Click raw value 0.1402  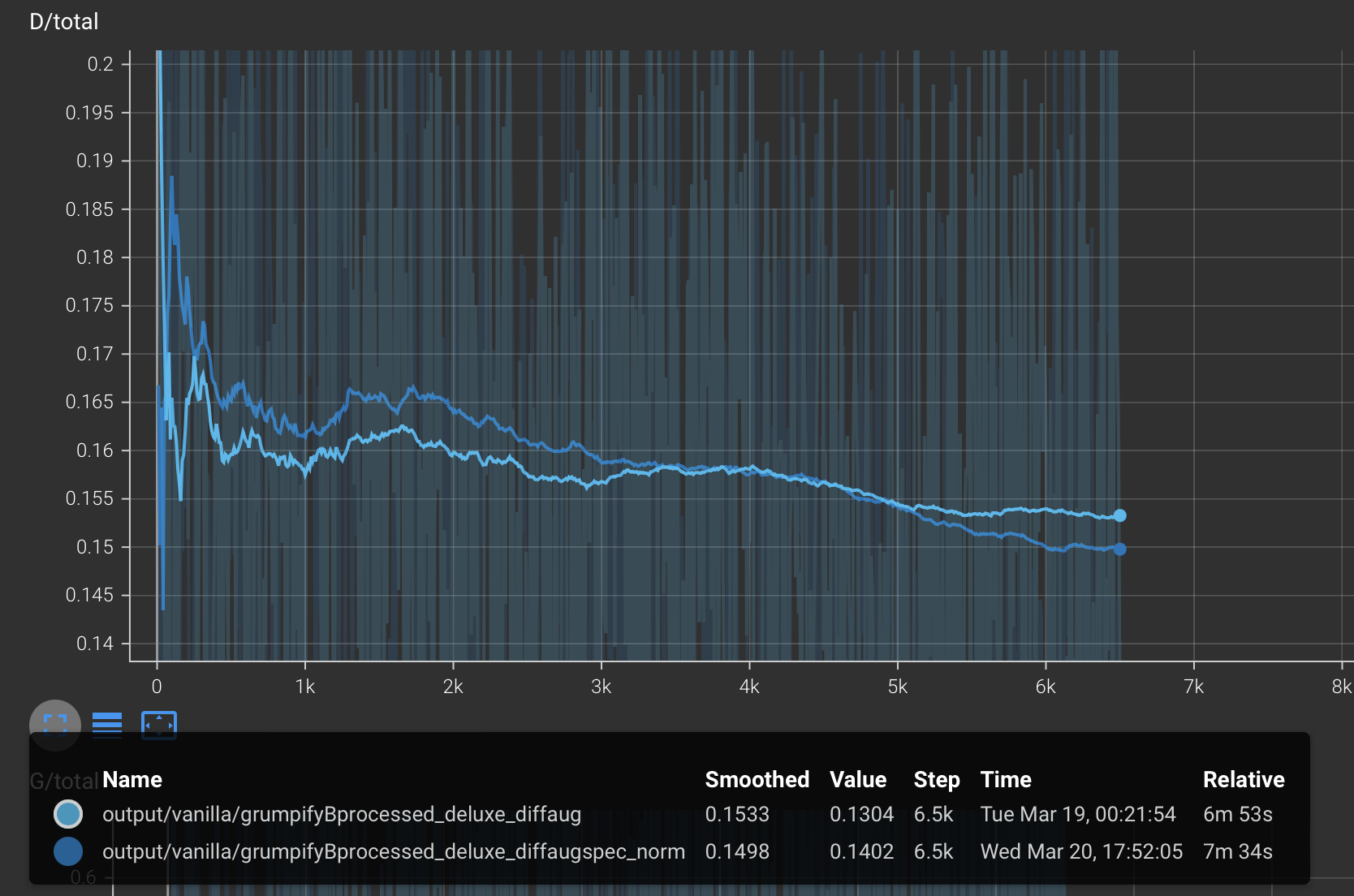tap(861, 851)
